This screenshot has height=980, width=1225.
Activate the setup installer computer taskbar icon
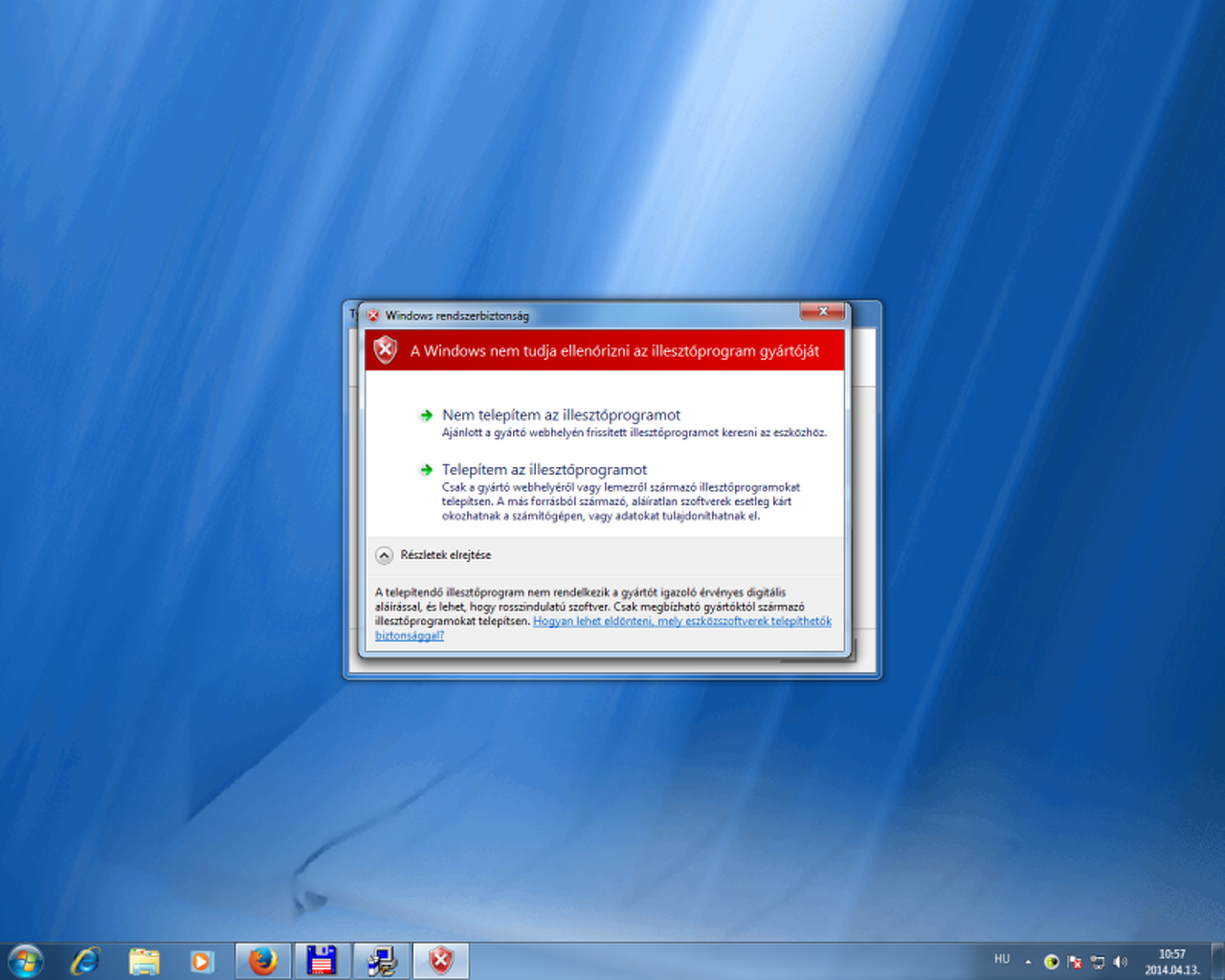pyautogui.click(x=382, y=961)
